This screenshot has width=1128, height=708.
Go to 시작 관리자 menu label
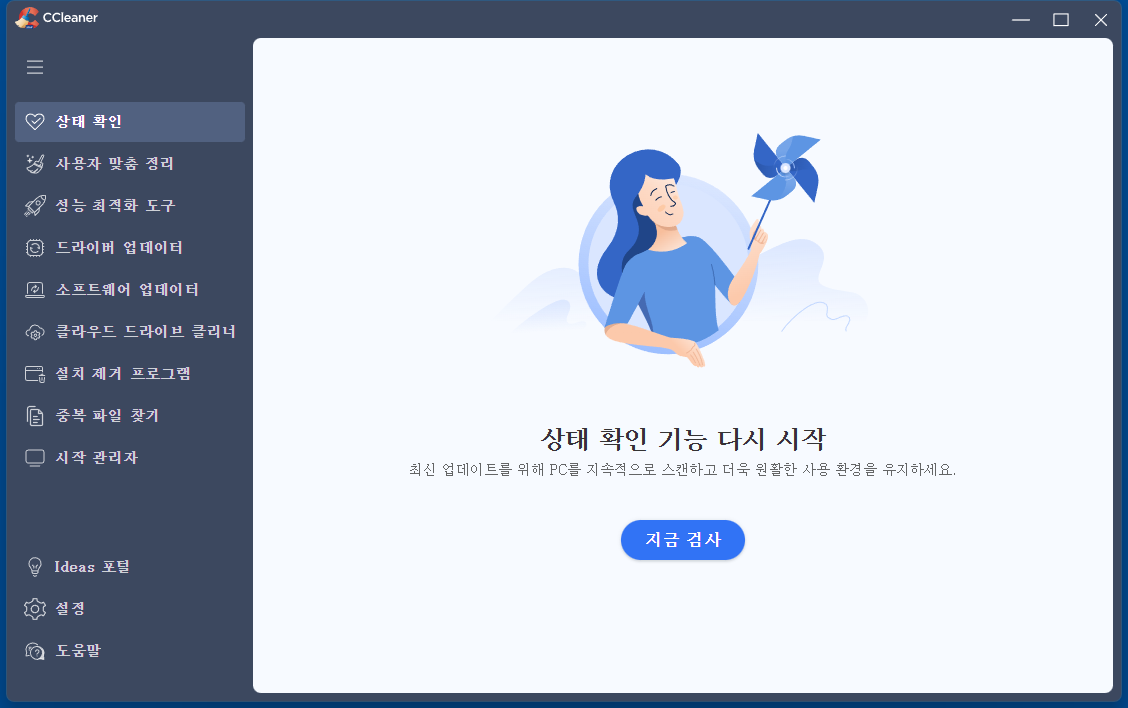(97, 458)
